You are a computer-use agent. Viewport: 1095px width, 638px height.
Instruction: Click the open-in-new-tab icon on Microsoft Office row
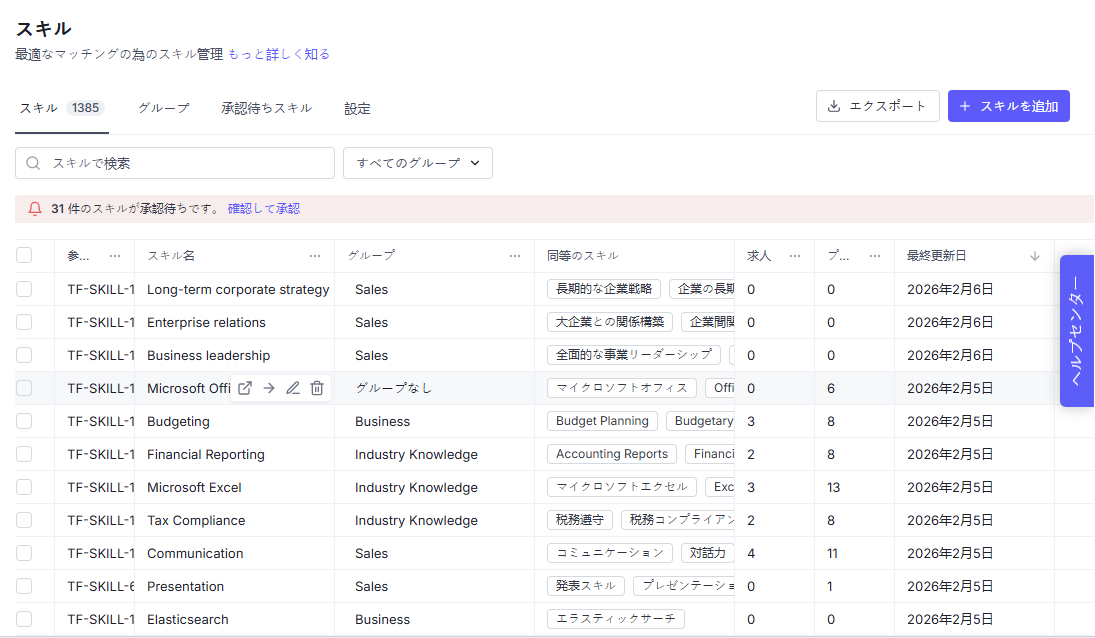pyautogui.click(x=245, y=388)
